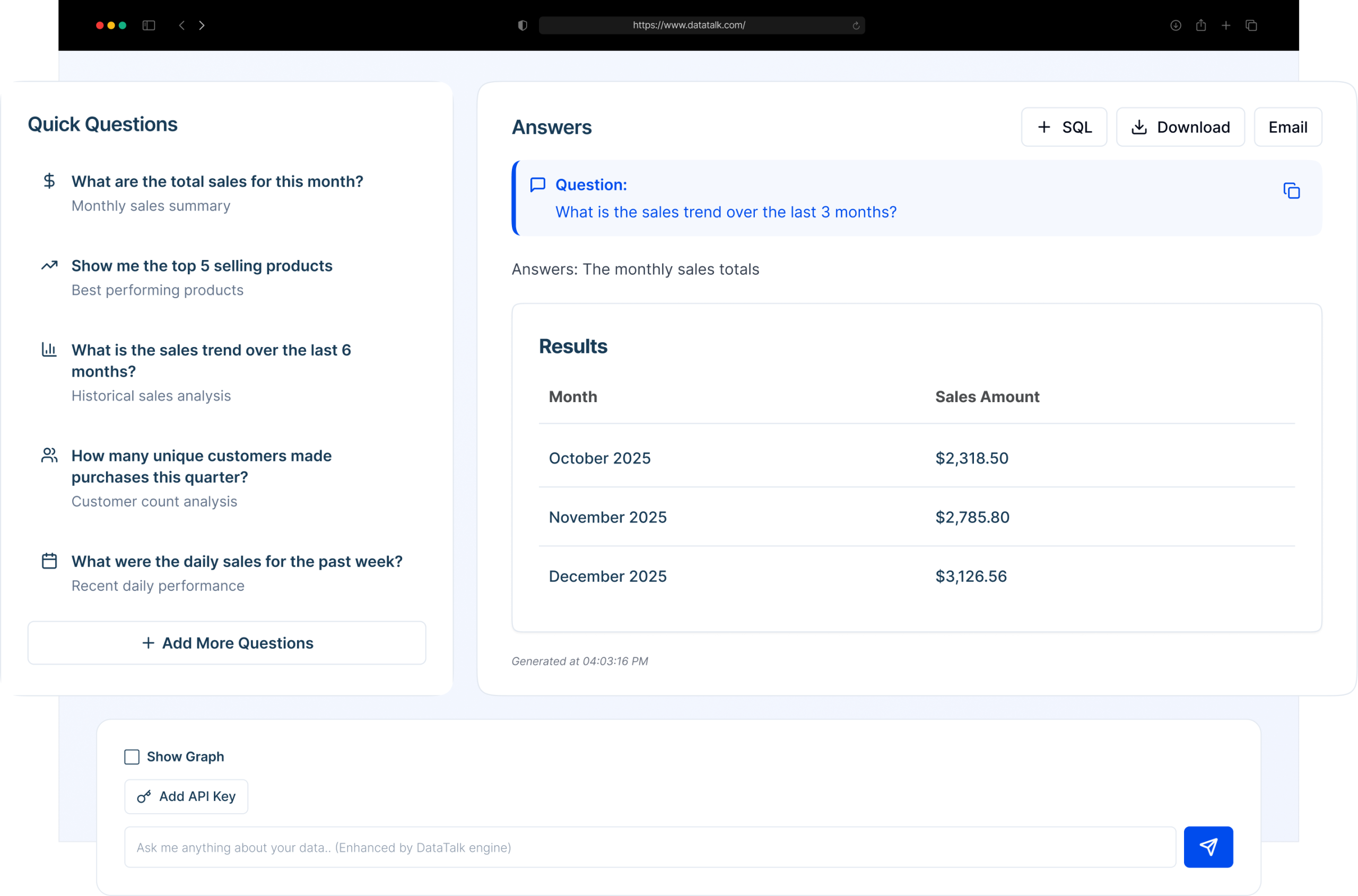Click the Month column header
Image resolution: width=1358 pixels, height=896 pixels.
tap(572, 397)
